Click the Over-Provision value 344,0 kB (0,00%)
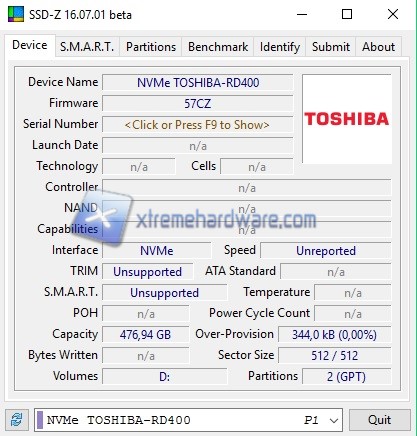Viewport: 417px width, 436px height. click(335, 335)
